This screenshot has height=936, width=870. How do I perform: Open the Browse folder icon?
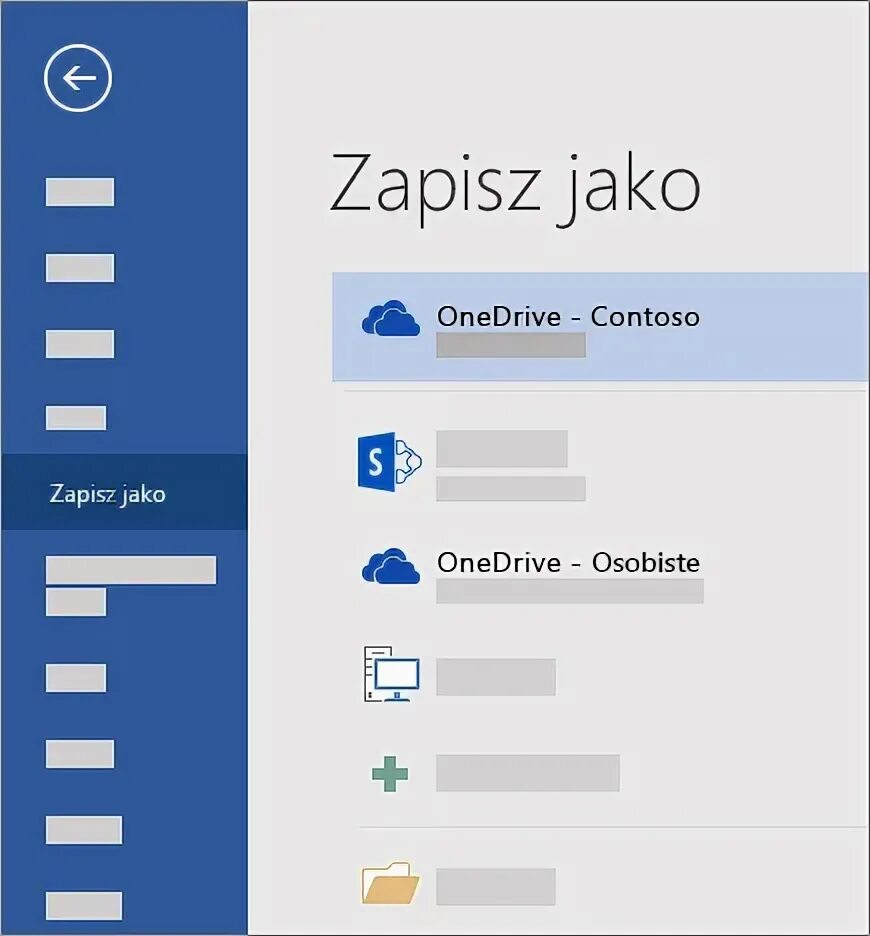coord(391,883)
